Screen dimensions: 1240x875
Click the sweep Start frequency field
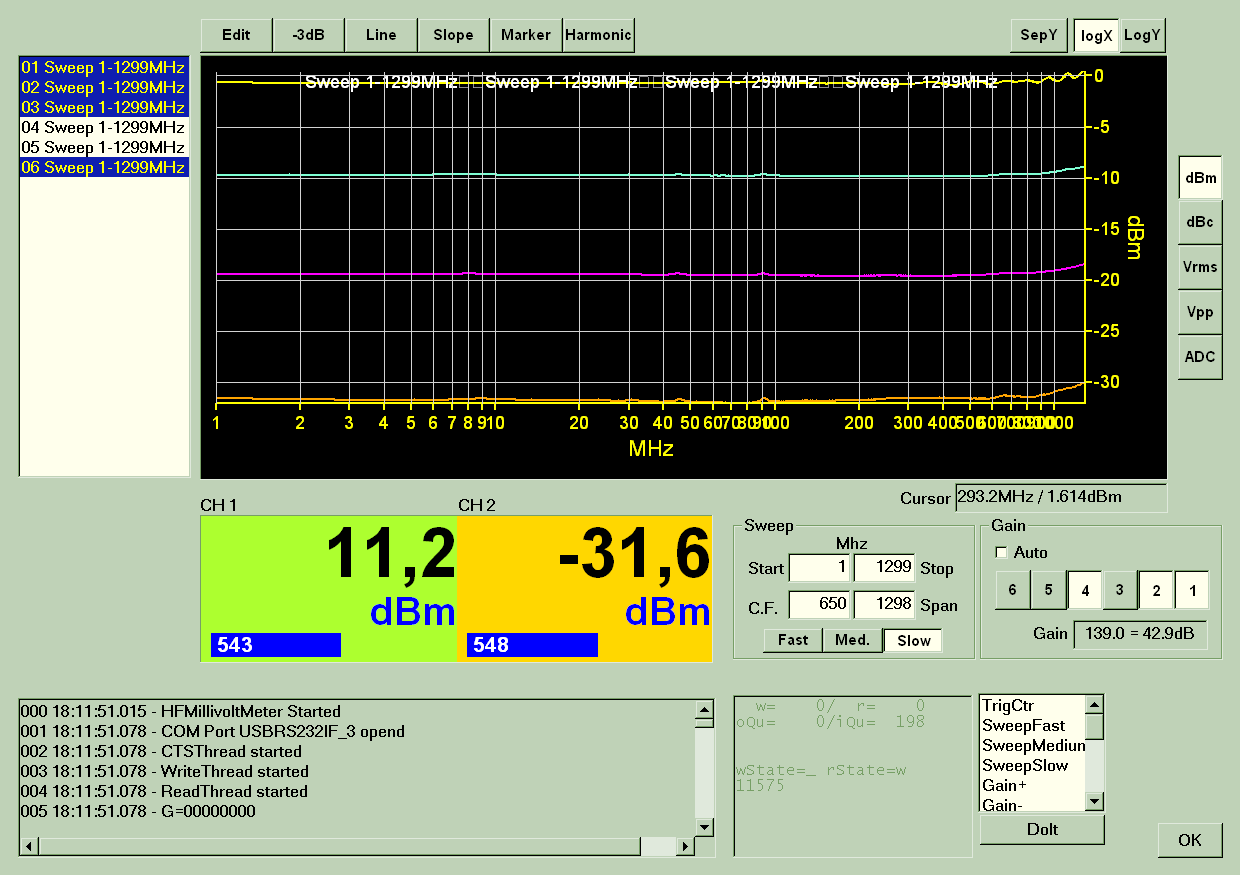[x=820, y=568]
